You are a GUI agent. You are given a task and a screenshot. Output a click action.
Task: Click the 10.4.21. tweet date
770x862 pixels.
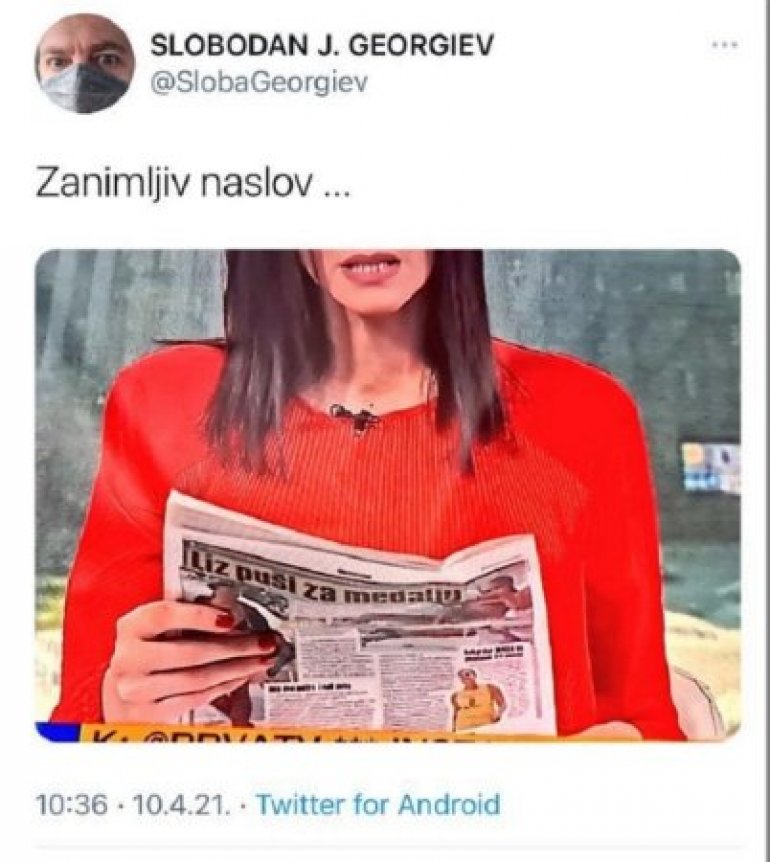pos(180,805)
